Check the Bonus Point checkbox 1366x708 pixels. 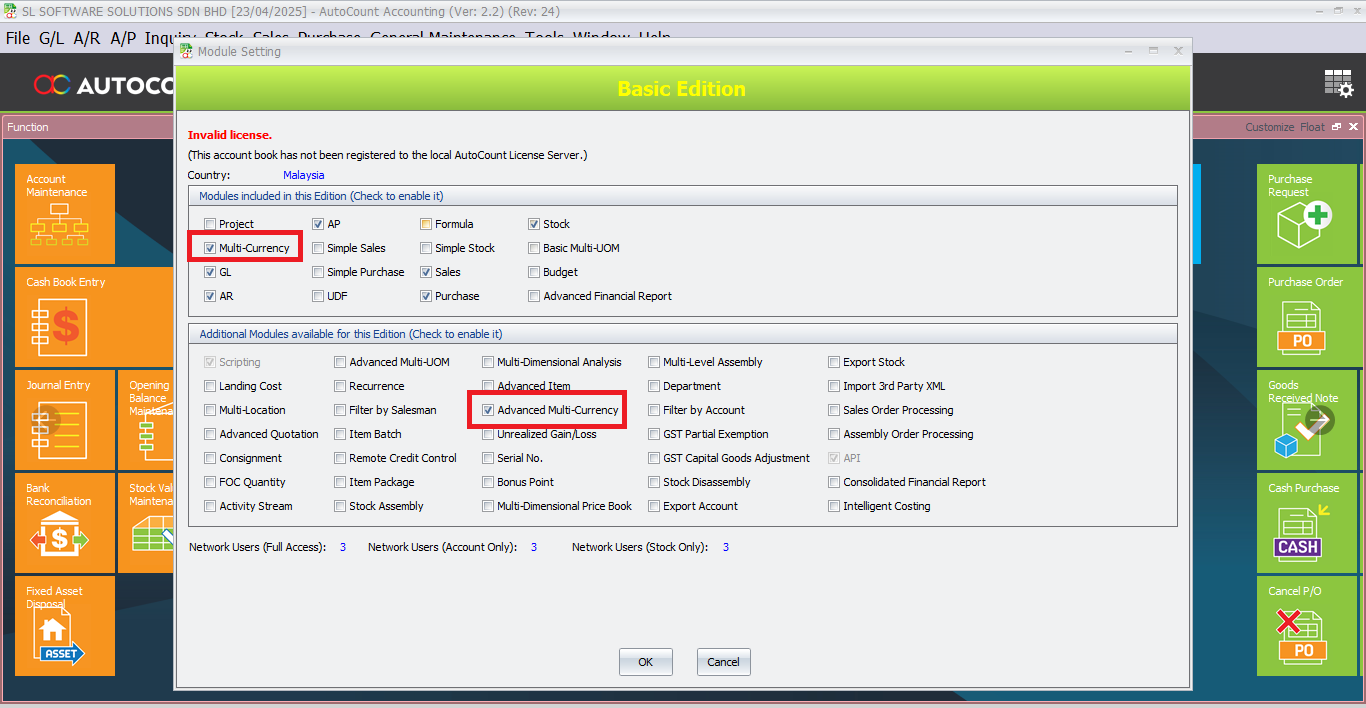pos(488,482)
